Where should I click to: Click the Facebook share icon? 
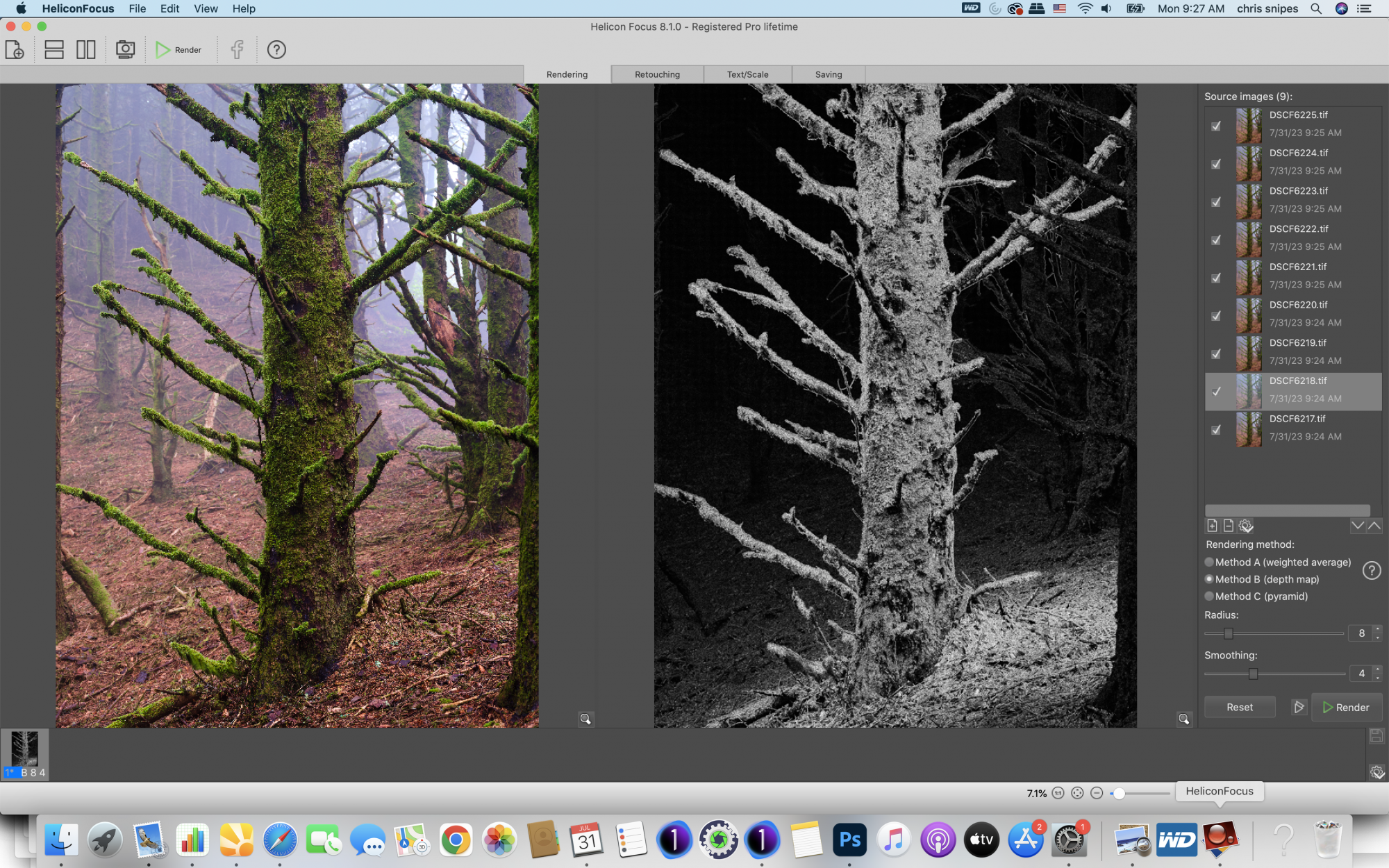[237, 49]
